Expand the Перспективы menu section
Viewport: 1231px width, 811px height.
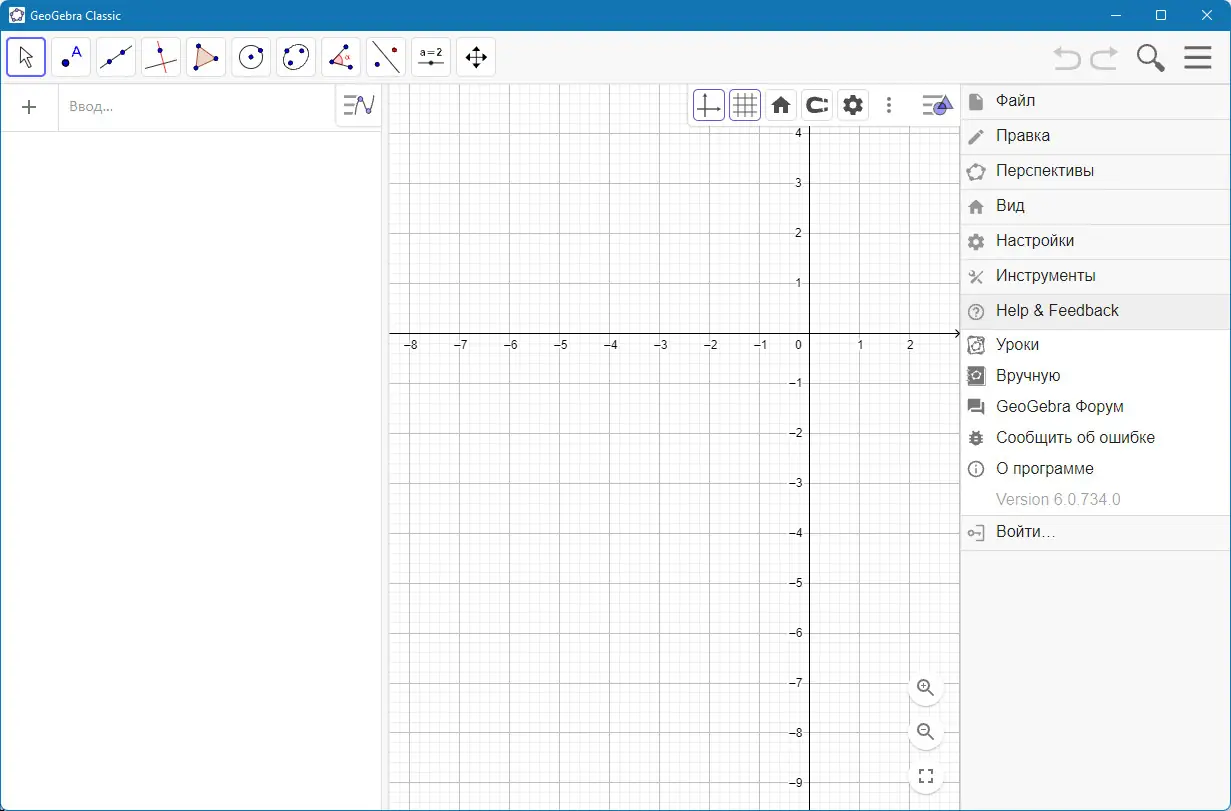(x=1096, y=171)
